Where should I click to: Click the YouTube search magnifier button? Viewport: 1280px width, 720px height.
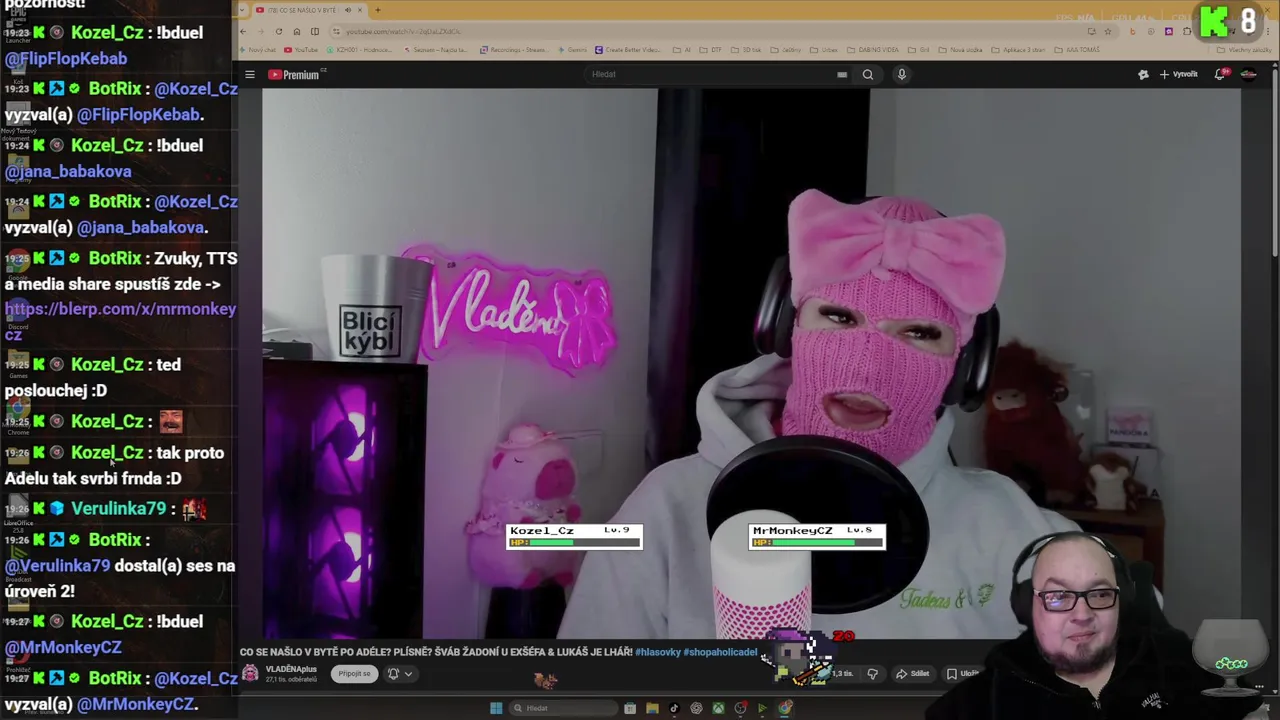click(867, 74)
